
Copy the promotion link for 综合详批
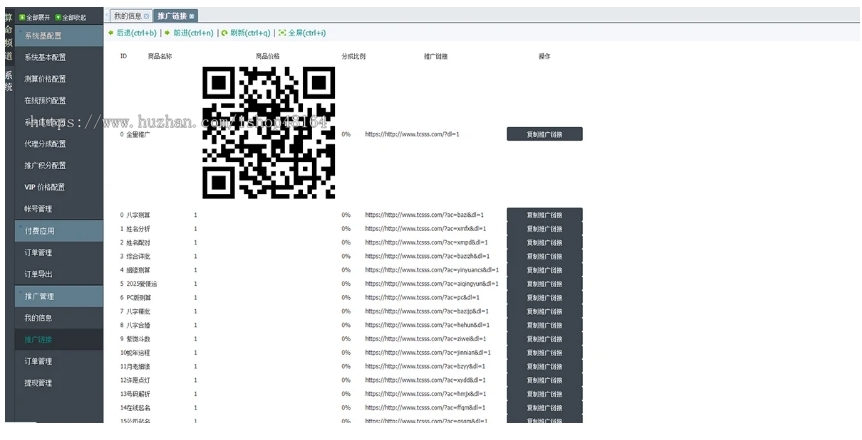point(544,256)
